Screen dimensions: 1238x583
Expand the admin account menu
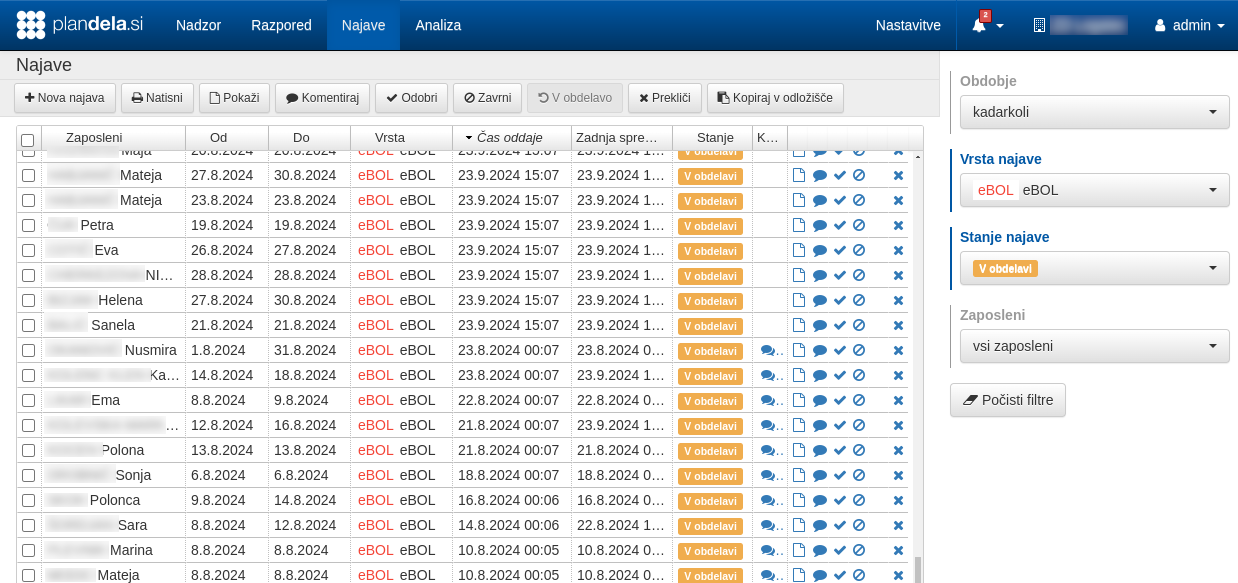(1189, 26)
